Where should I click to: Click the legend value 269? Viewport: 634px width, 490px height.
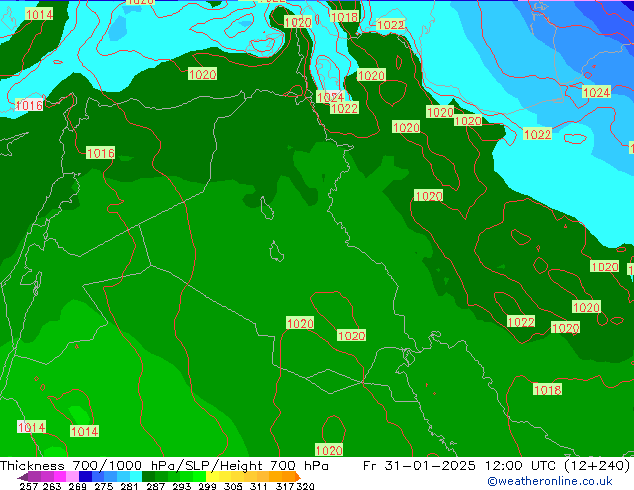tap(77, 486)
